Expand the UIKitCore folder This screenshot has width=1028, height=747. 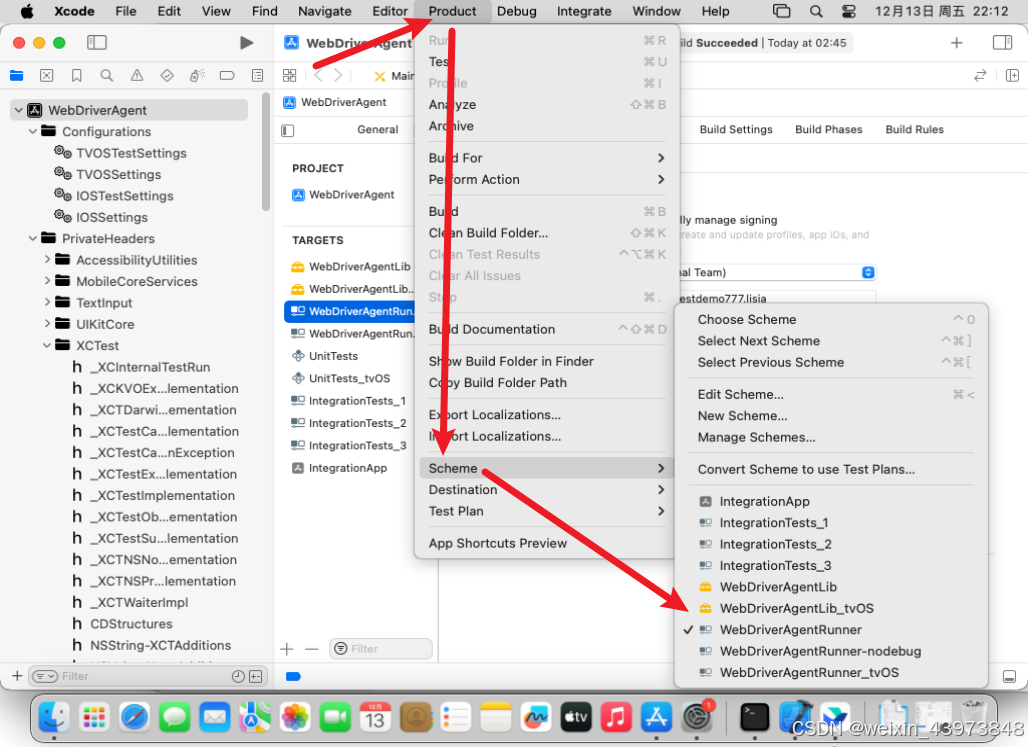click(x=47, y=324)
